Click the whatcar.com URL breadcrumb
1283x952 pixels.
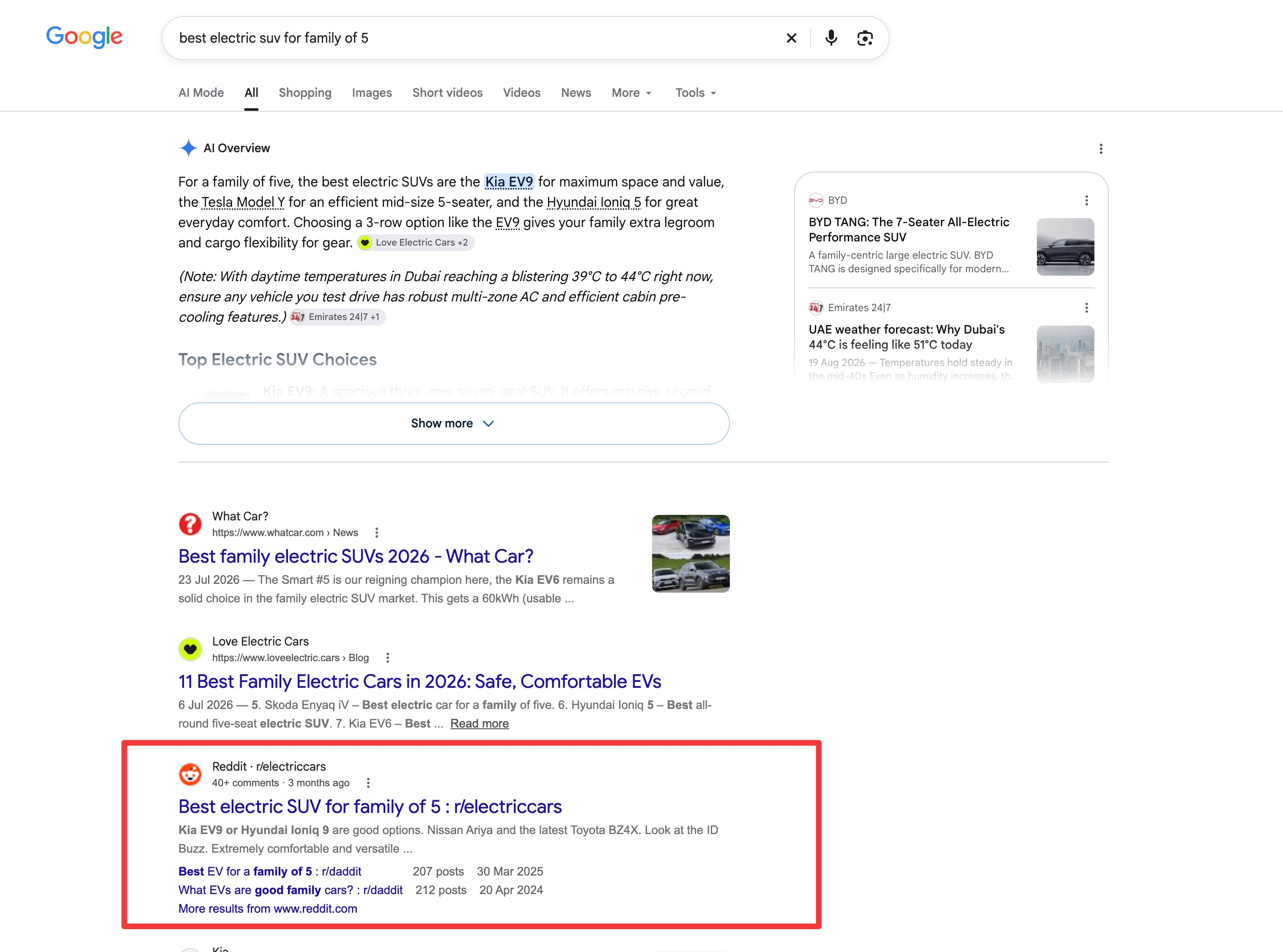click(x=285, y=533)
